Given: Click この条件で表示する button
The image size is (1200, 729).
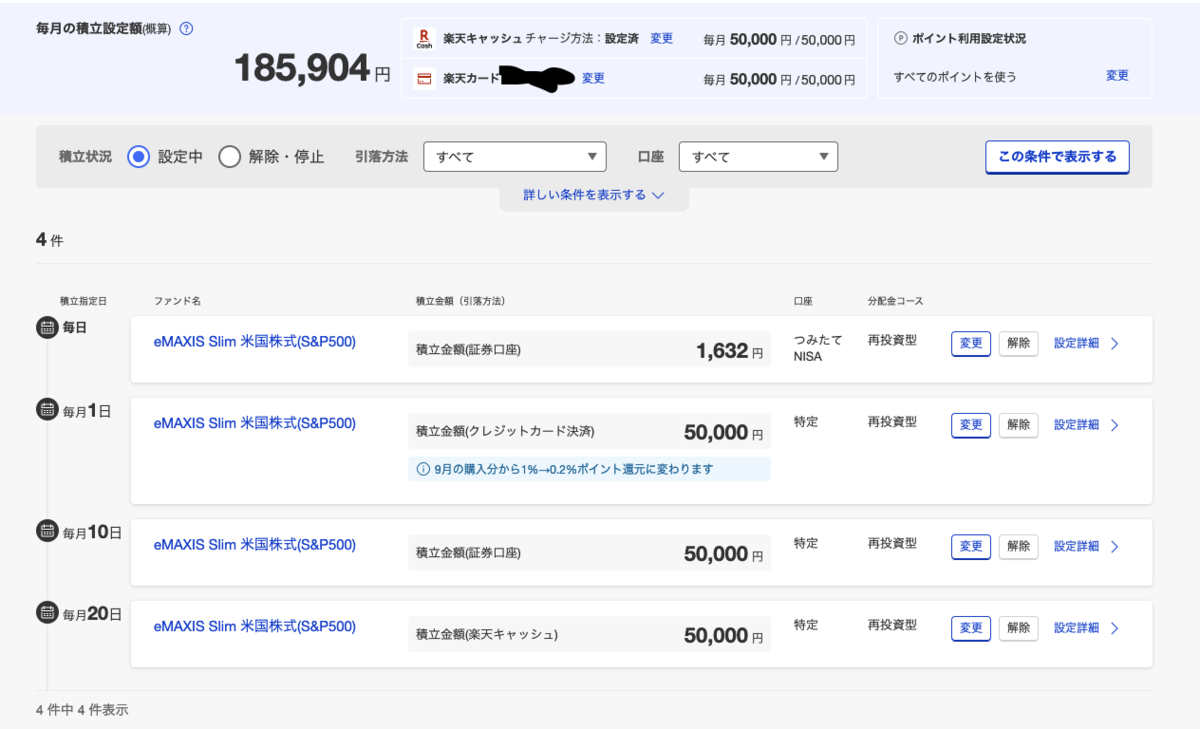Looking at the screenshot, I should pos(1057,157).
